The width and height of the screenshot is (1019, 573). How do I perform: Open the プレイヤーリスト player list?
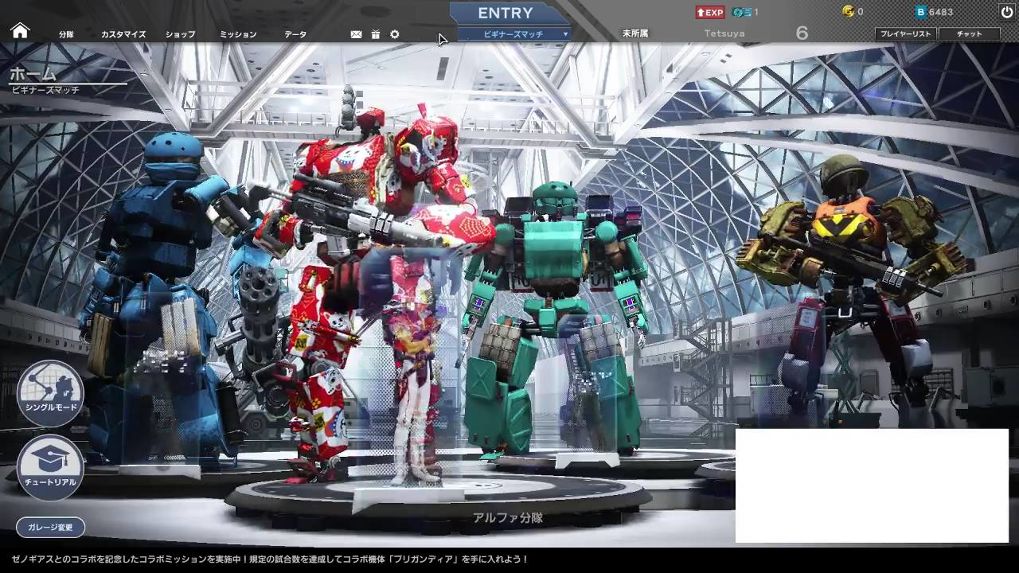tap(905, 34)
